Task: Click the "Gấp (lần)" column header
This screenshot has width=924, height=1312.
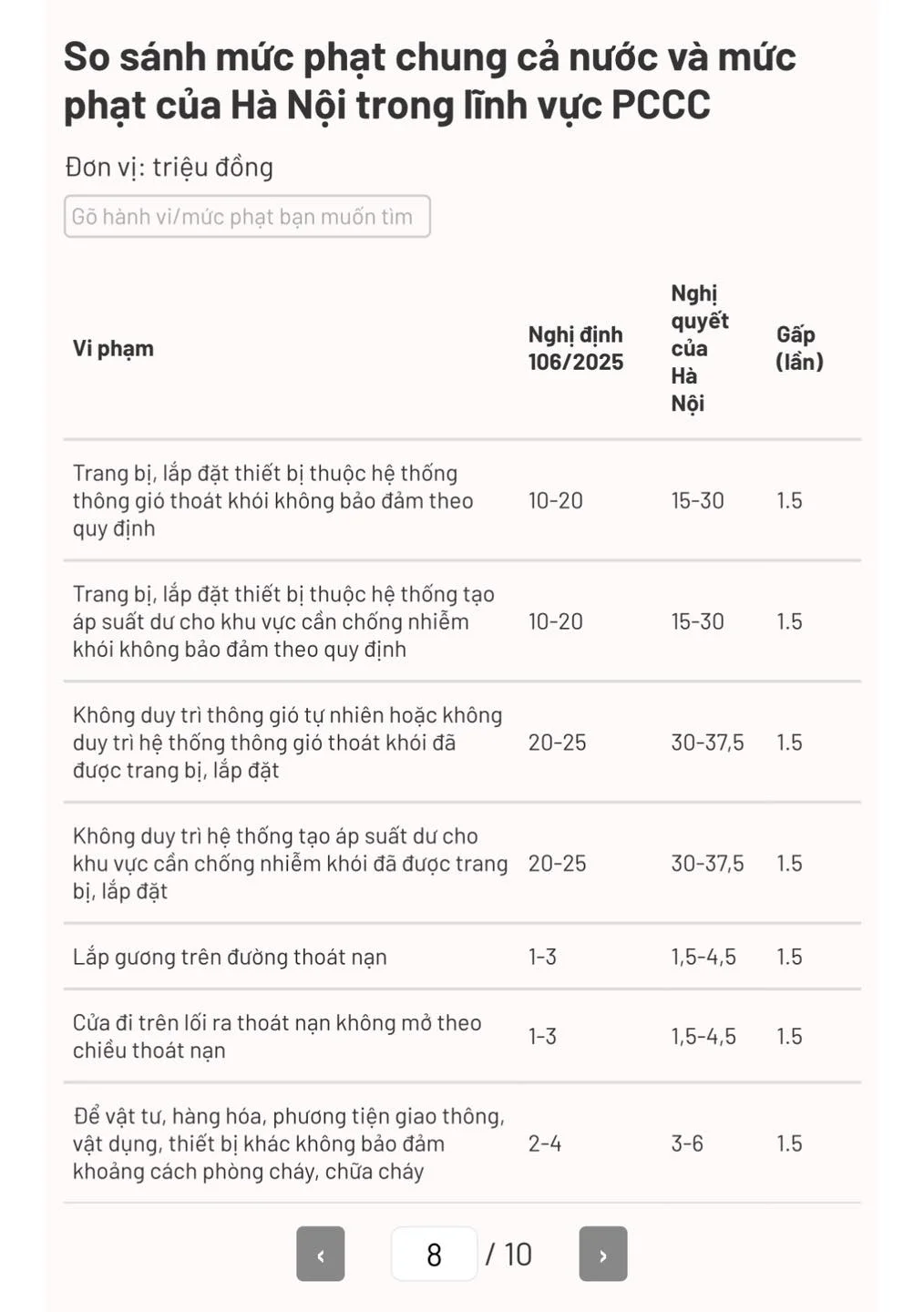Action: [x=799, y=349]
